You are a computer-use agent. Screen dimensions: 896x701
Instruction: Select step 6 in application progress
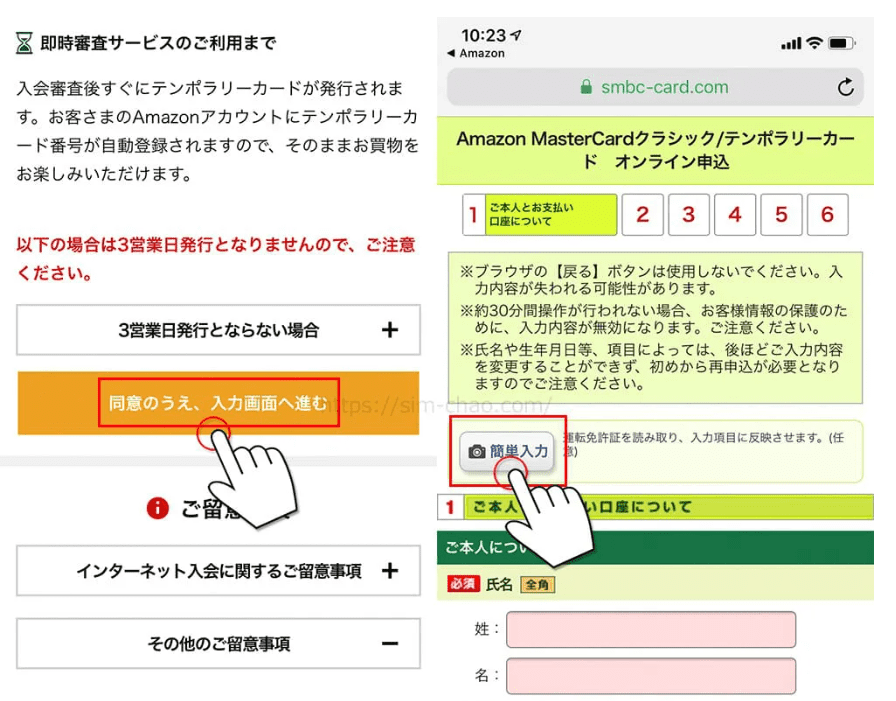pos(827,215)
